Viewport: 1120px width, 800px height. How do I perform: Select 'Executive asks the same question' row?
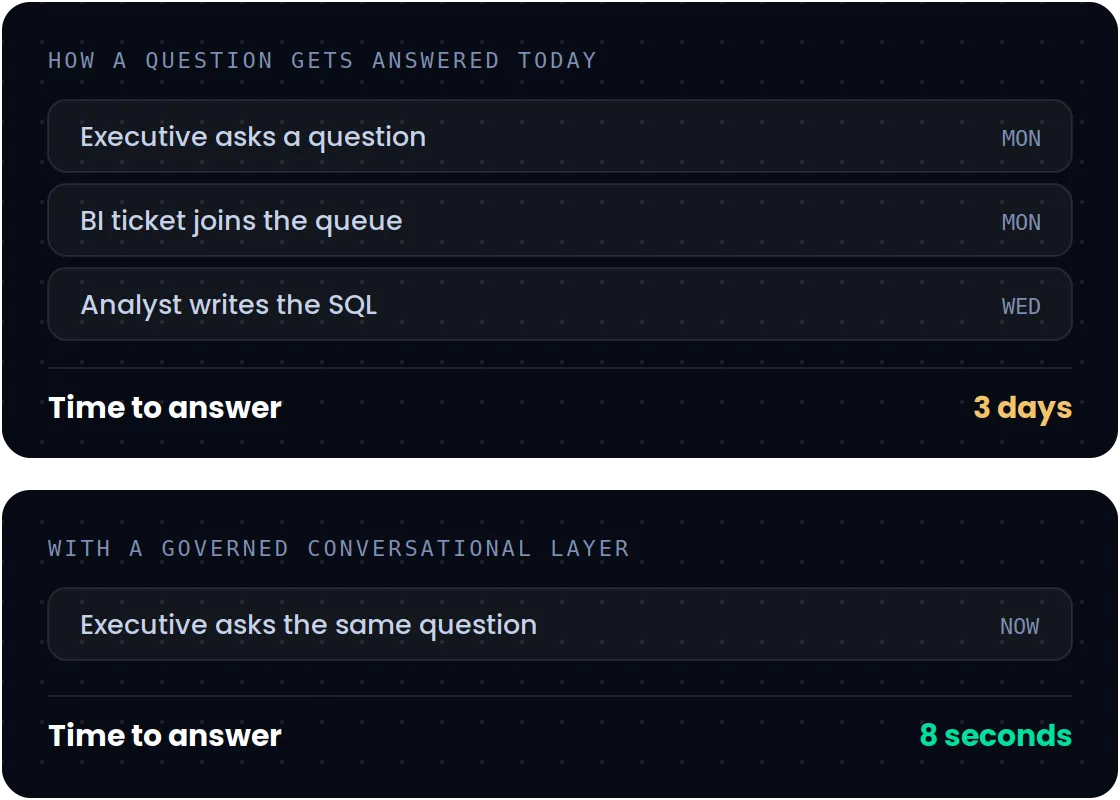tap(559, 625)
